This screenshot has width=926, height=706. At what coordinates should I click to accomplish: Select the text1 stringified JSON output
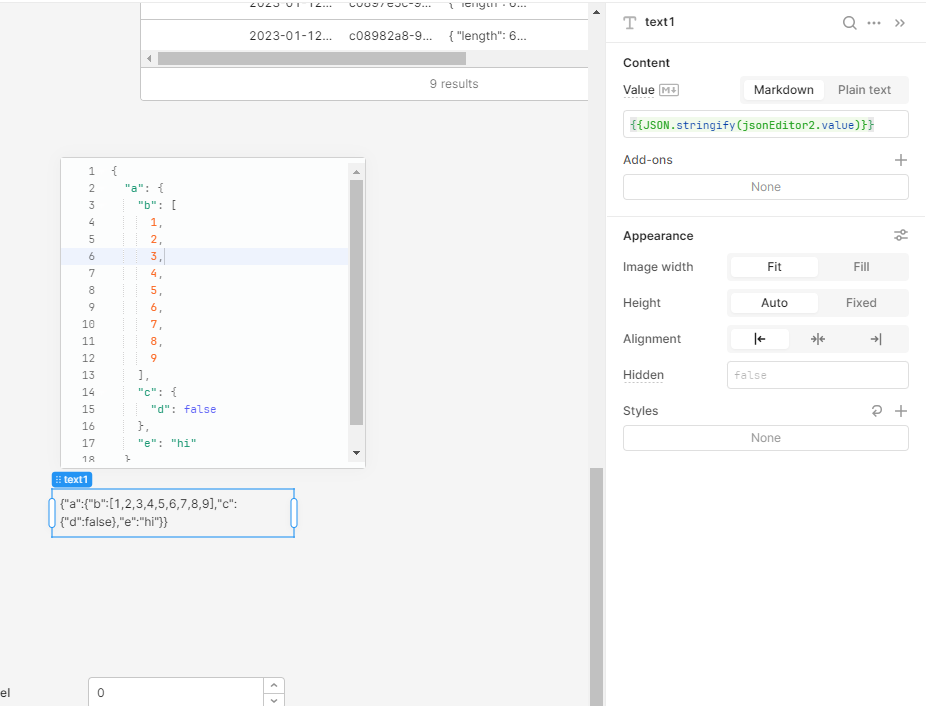click(148, 513)
